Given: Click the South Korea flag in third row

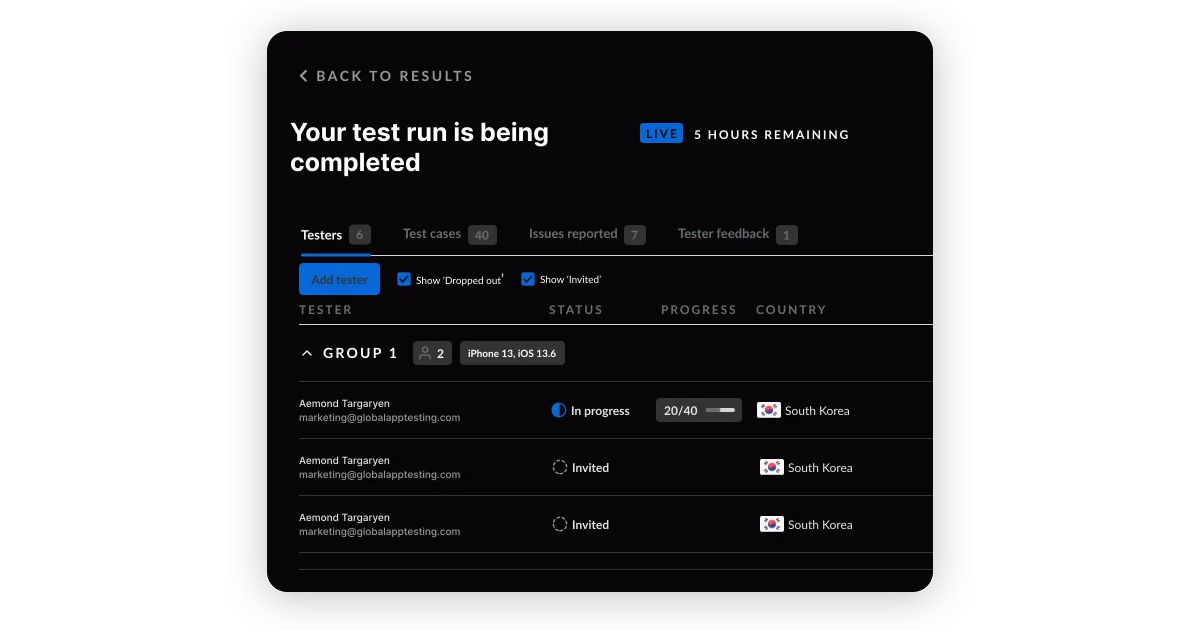Looking at the screenshot, I should (x=772, y=524).
